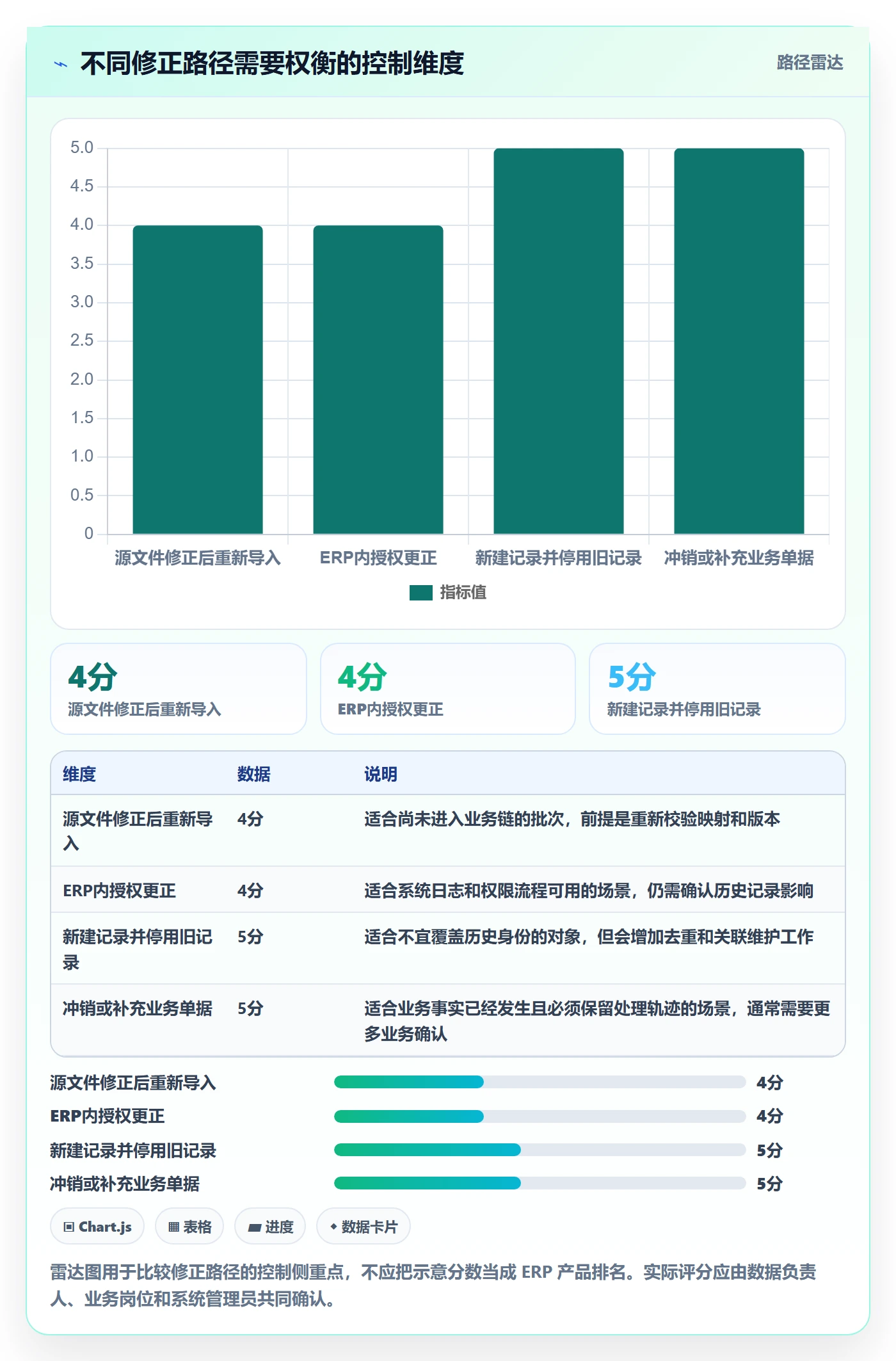Click the footer note about 雷达图

pos(433,1285)
